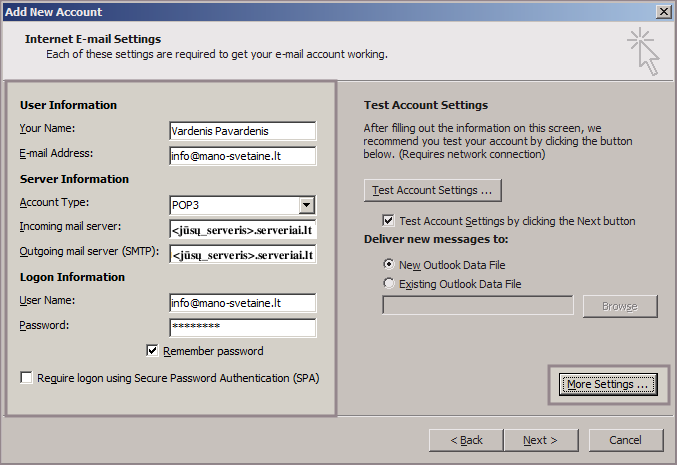
Task: Uncheck the Remember password checkbox
Action: 153,351
